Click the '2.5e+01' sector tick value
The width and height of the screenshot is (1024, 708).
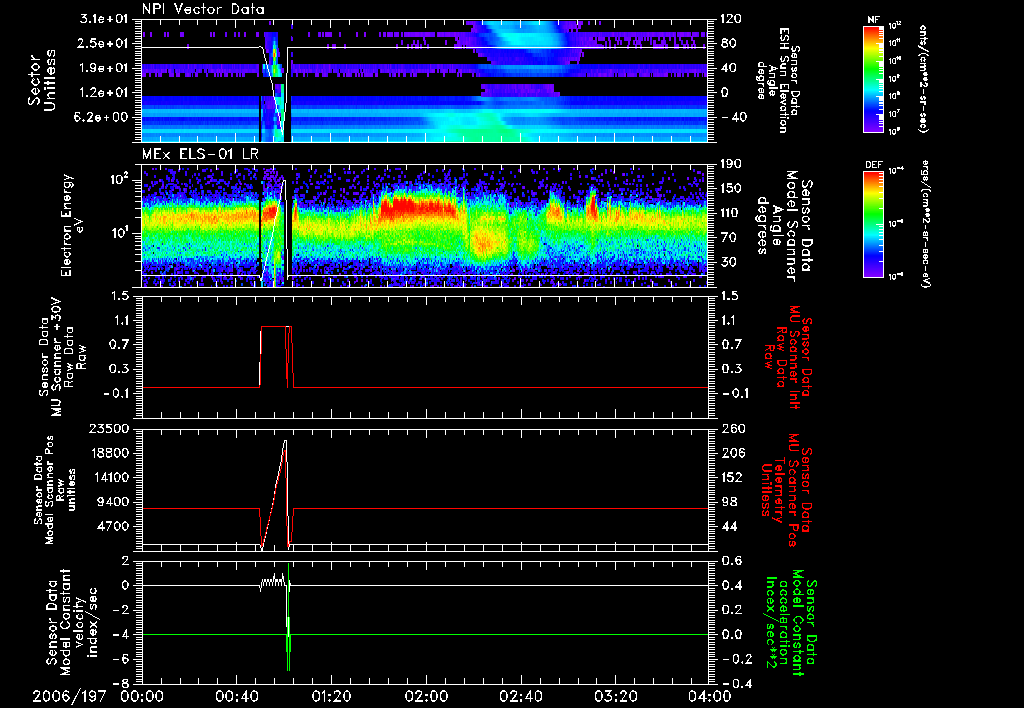pos(104,43)
